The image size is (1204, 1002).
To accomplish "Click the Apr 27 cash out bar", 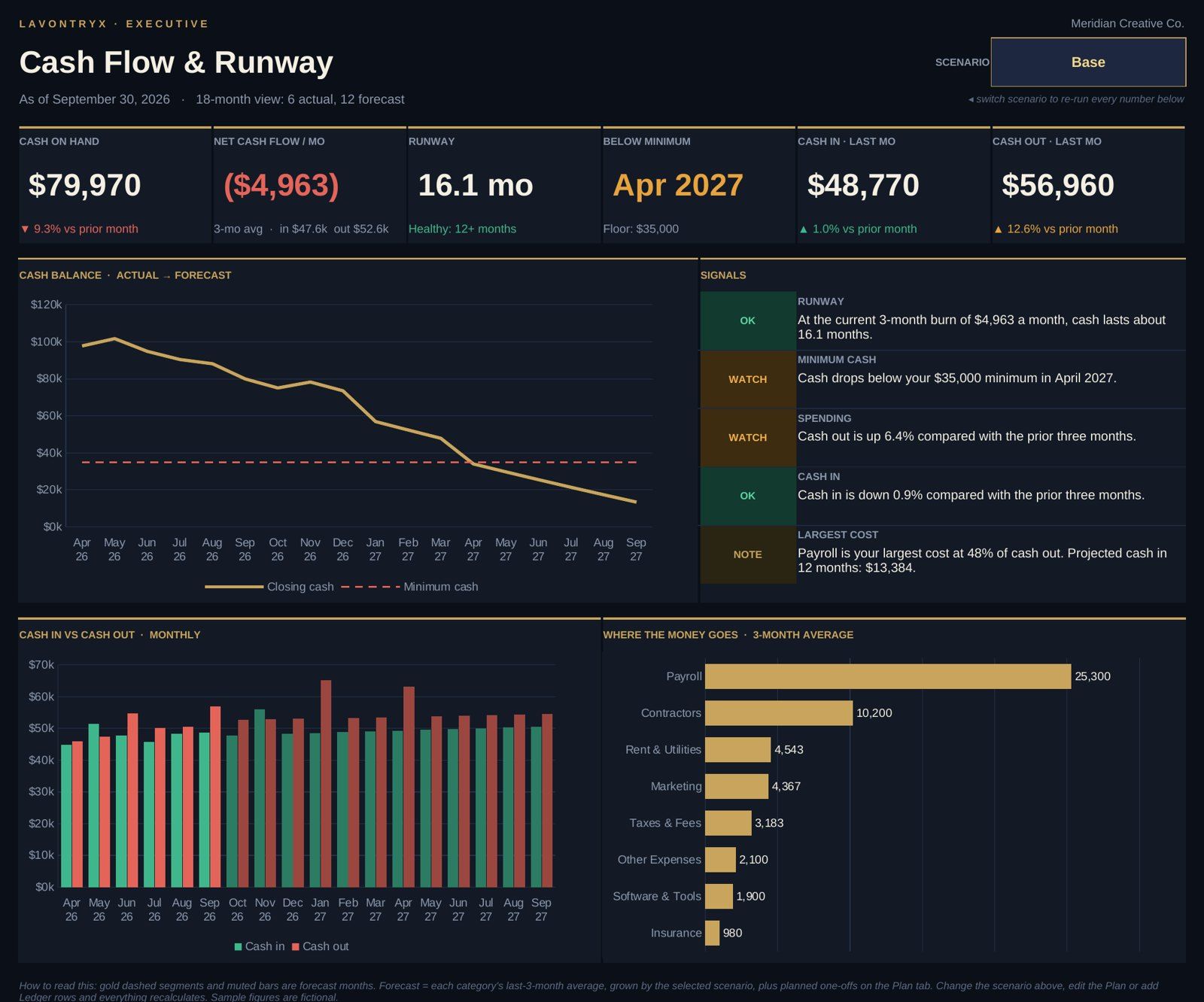I will (x=409, y=787).
